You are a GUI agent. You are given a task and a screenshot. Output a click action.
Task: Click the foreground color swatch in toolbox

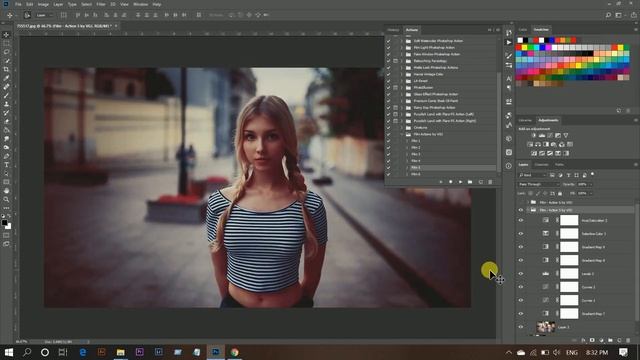point(4,222)
